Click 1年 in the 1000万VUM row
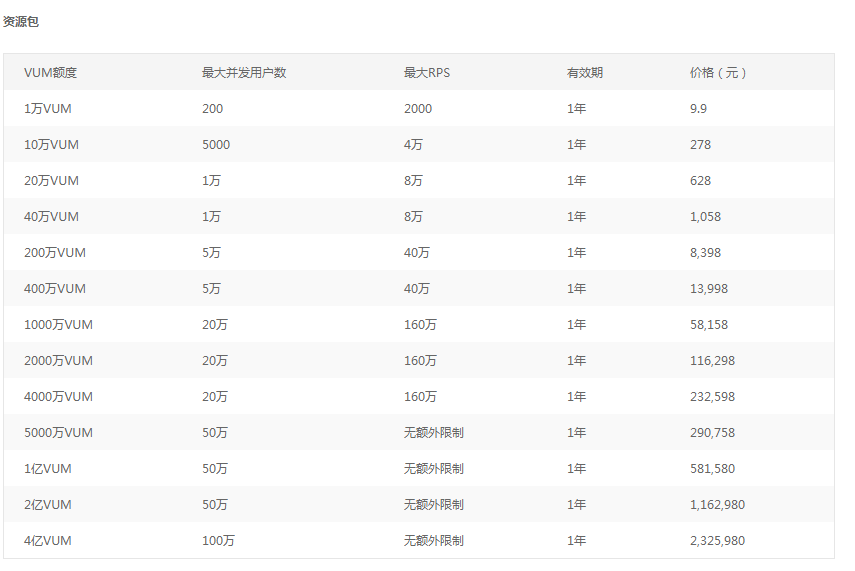This screenshot has height=571, width=855. tap(576, 324)
